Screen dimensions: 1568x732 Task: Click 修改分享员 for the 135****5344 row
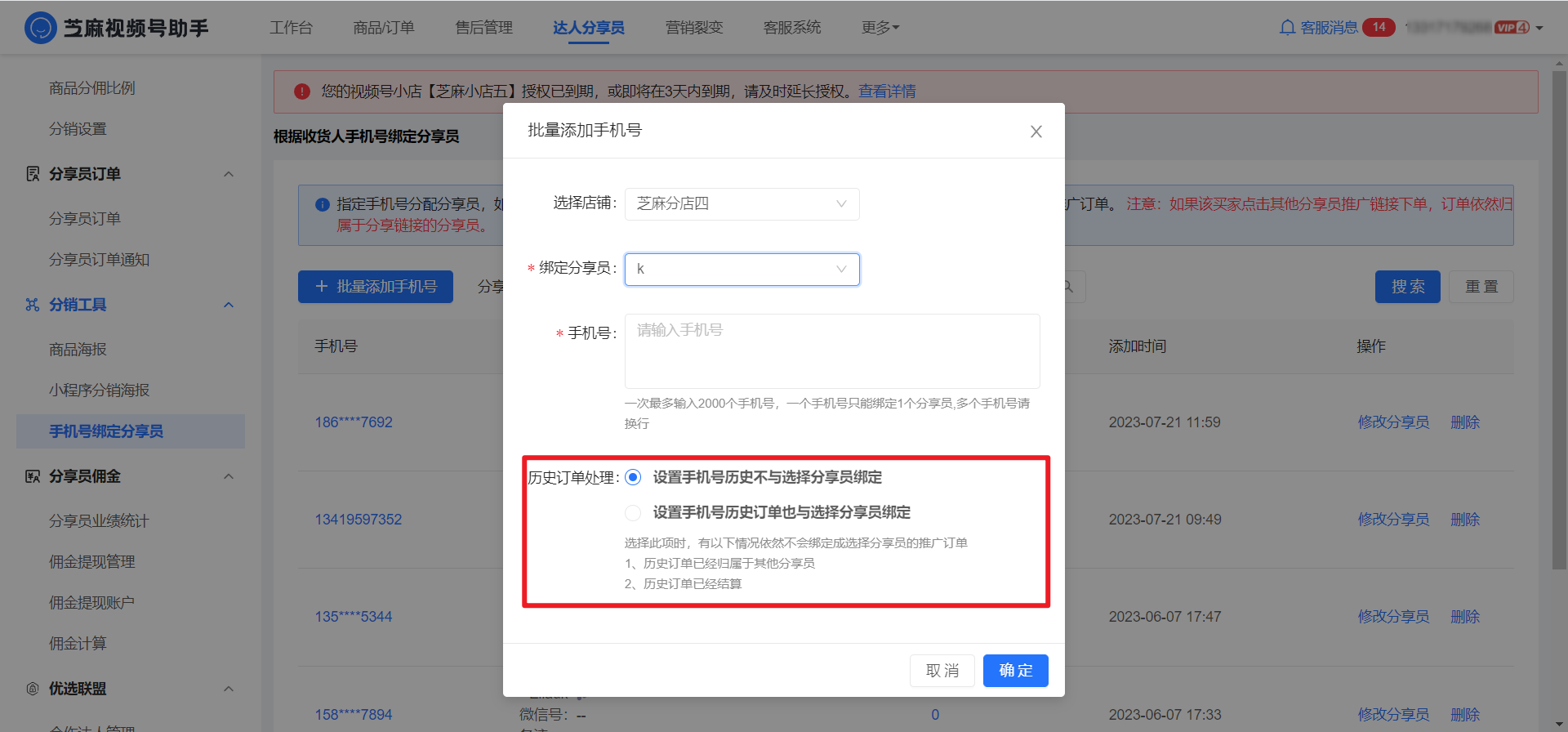tap(1393, 617)
